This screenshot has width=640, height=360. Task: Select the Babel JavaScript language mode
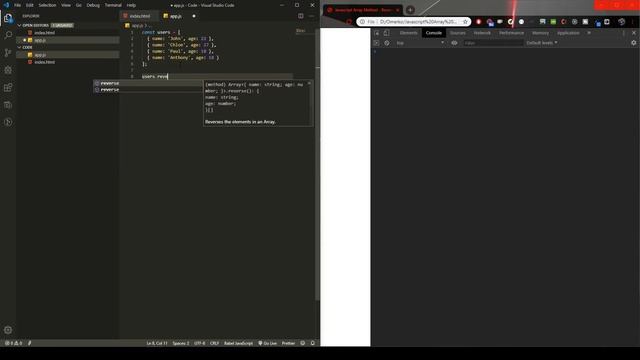238,343
